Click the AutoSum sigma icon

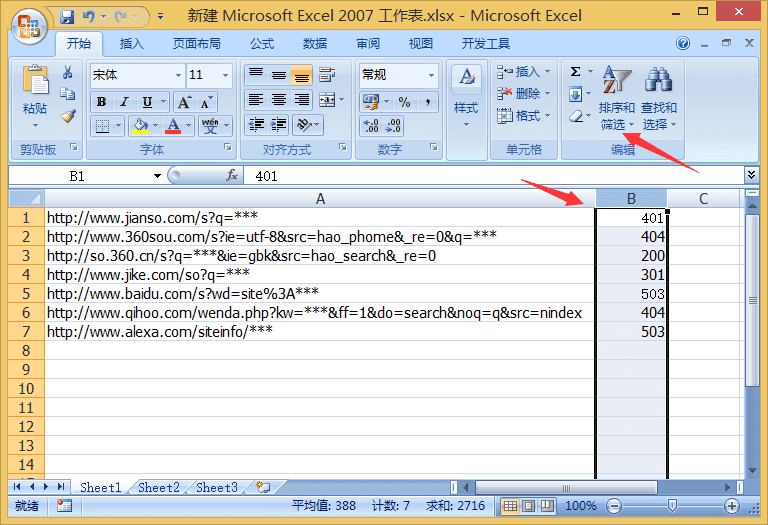[x=576, y=72]
